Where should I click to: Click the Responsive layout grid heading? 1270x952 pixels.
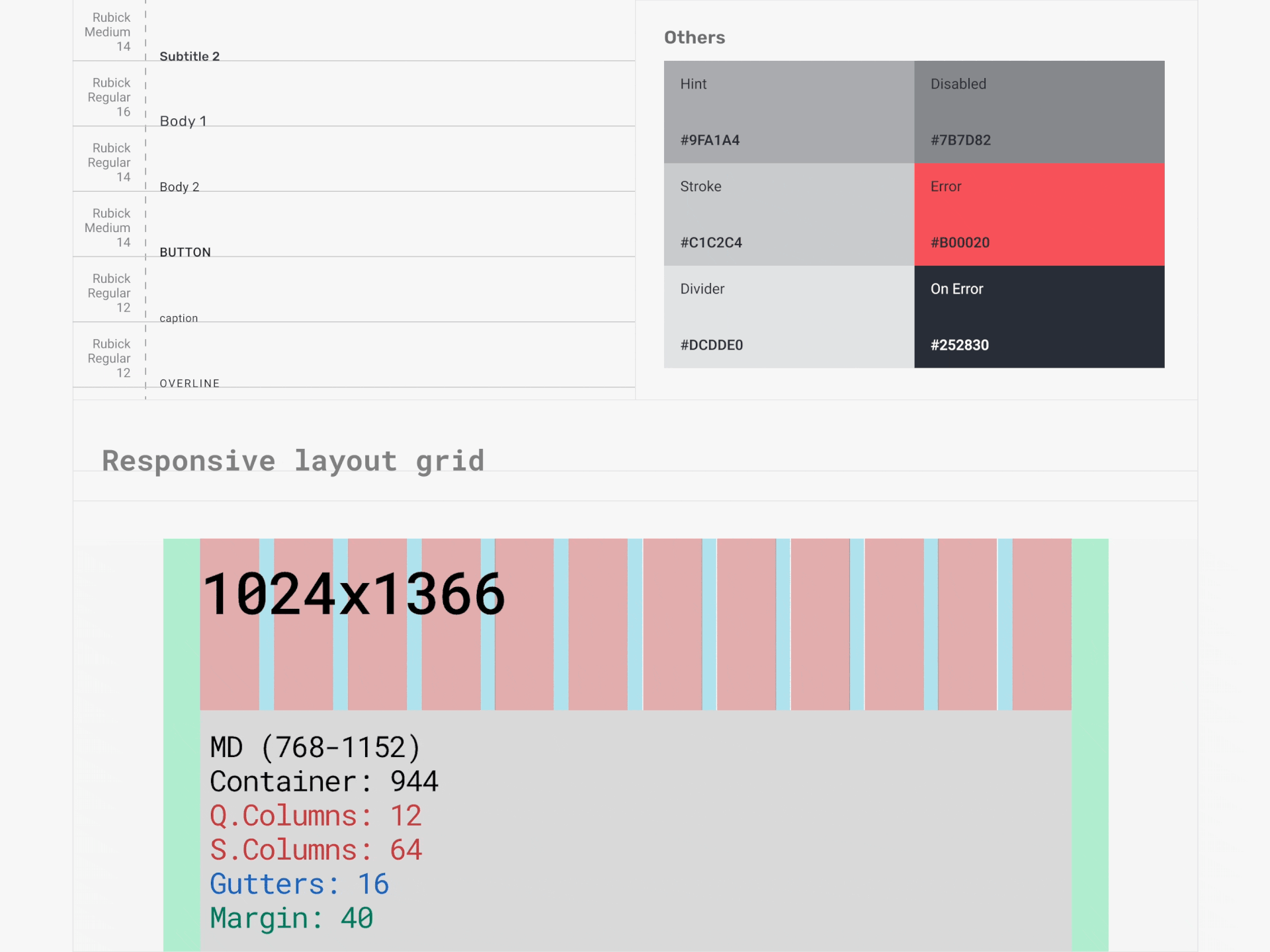coord(293,461)
